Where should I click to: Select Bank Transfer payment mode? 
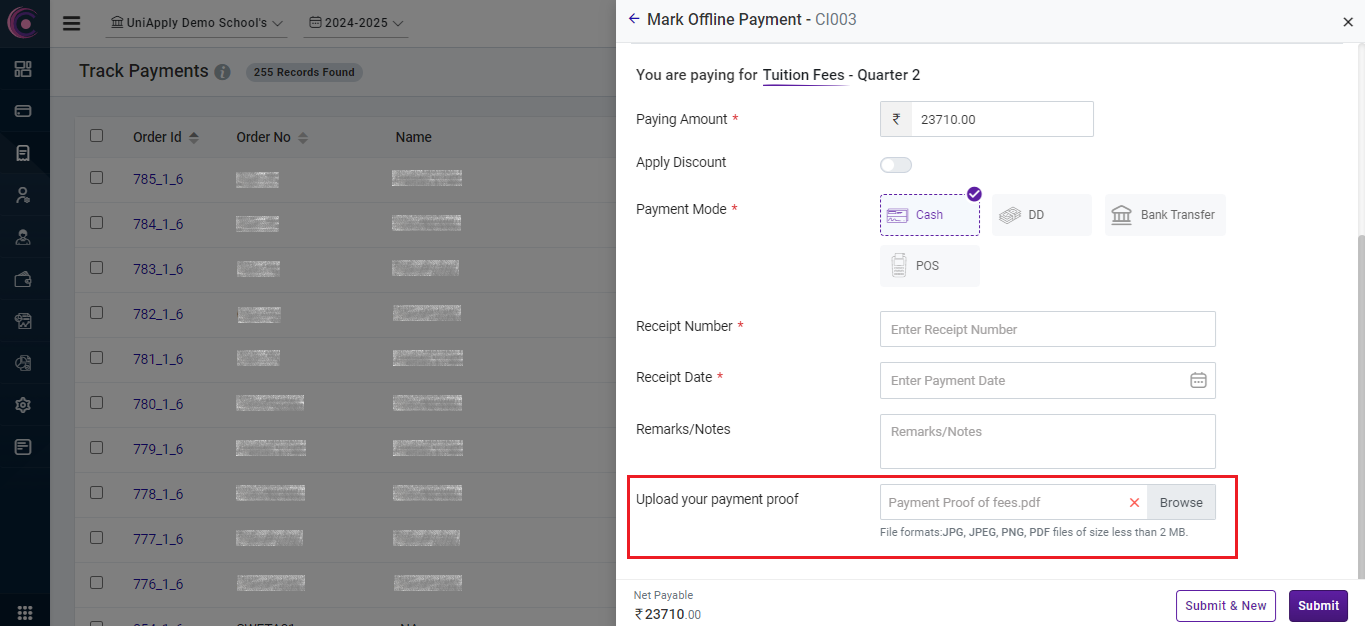(1164, 215)
